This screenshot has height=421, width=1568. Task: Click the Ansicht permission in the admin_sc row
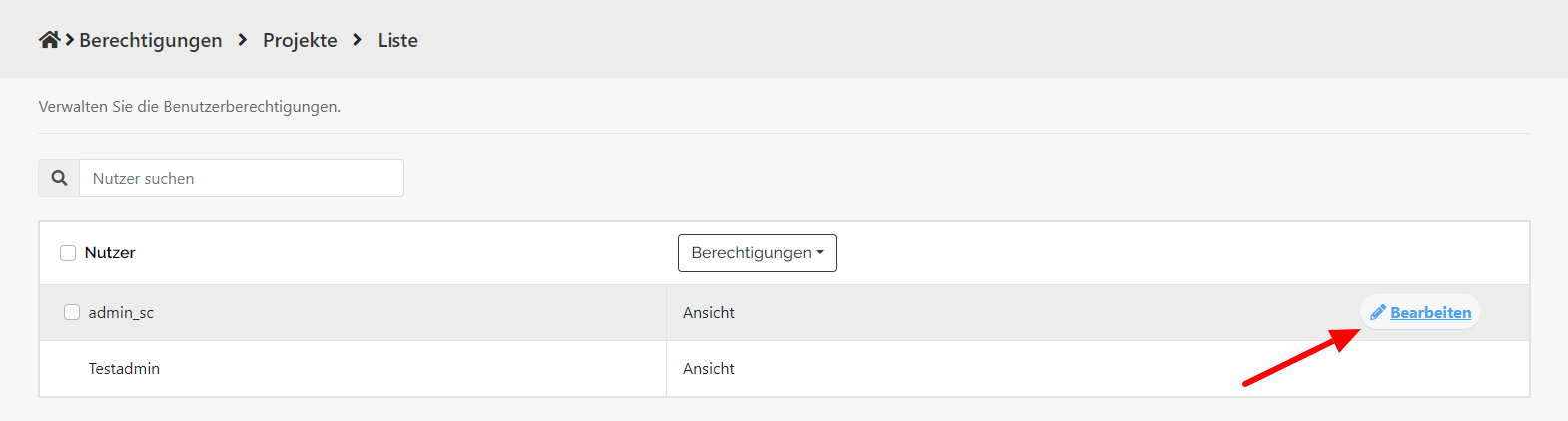point(709,312)
